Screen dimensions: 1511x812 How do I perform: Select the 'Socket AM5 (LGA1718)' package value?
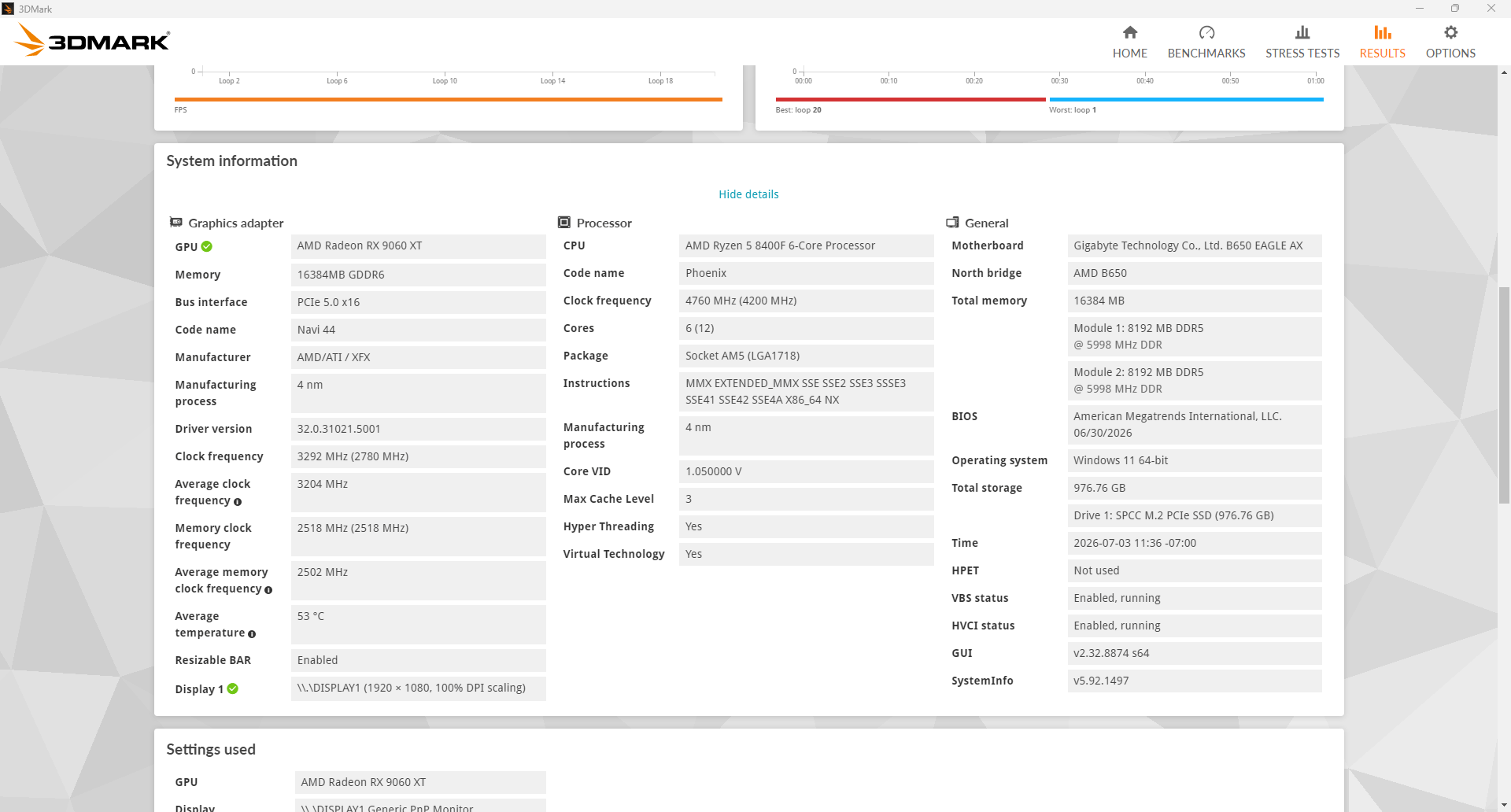point(807,356)
